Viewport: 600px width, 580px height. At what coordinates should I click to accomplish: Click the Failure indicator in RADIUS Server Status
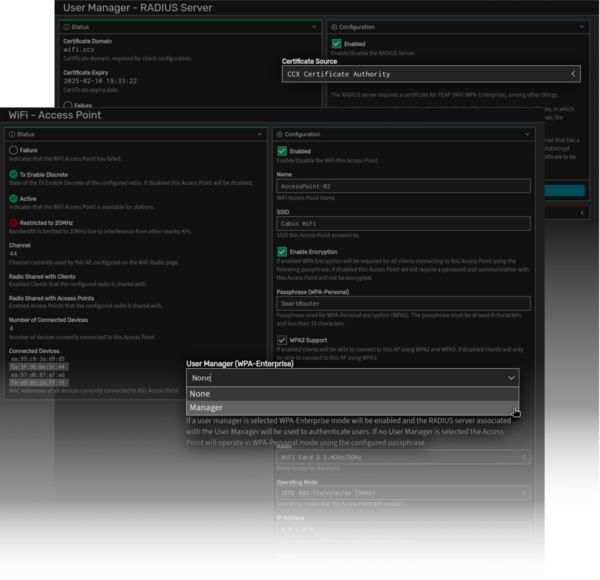(x=68, y=105)
